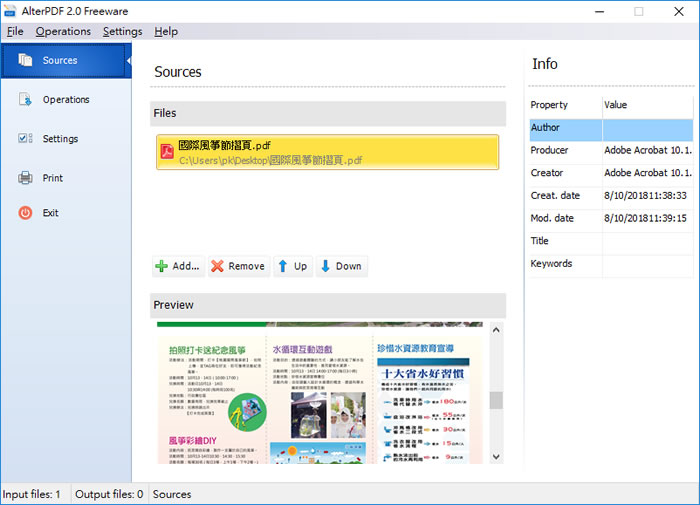Collapse sidebar using arrow beside Sources
Screen dimensions: 700x505
point(129,60)
